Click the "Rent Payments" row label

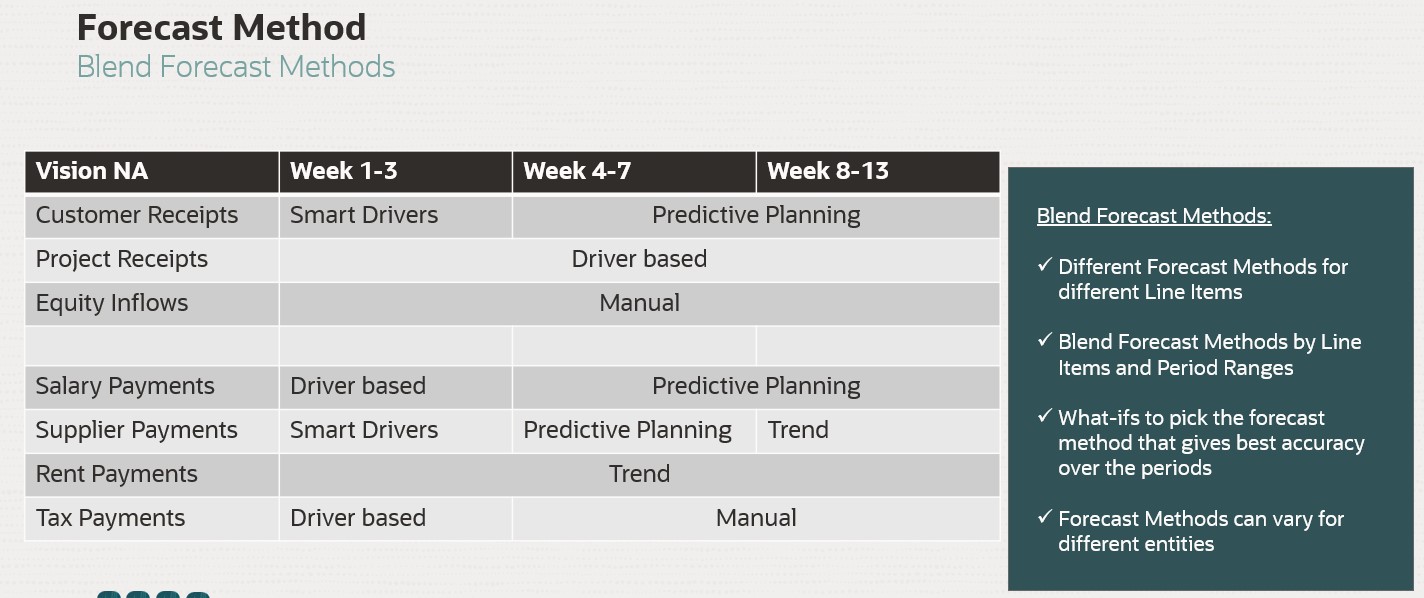[x=117, y=474]
